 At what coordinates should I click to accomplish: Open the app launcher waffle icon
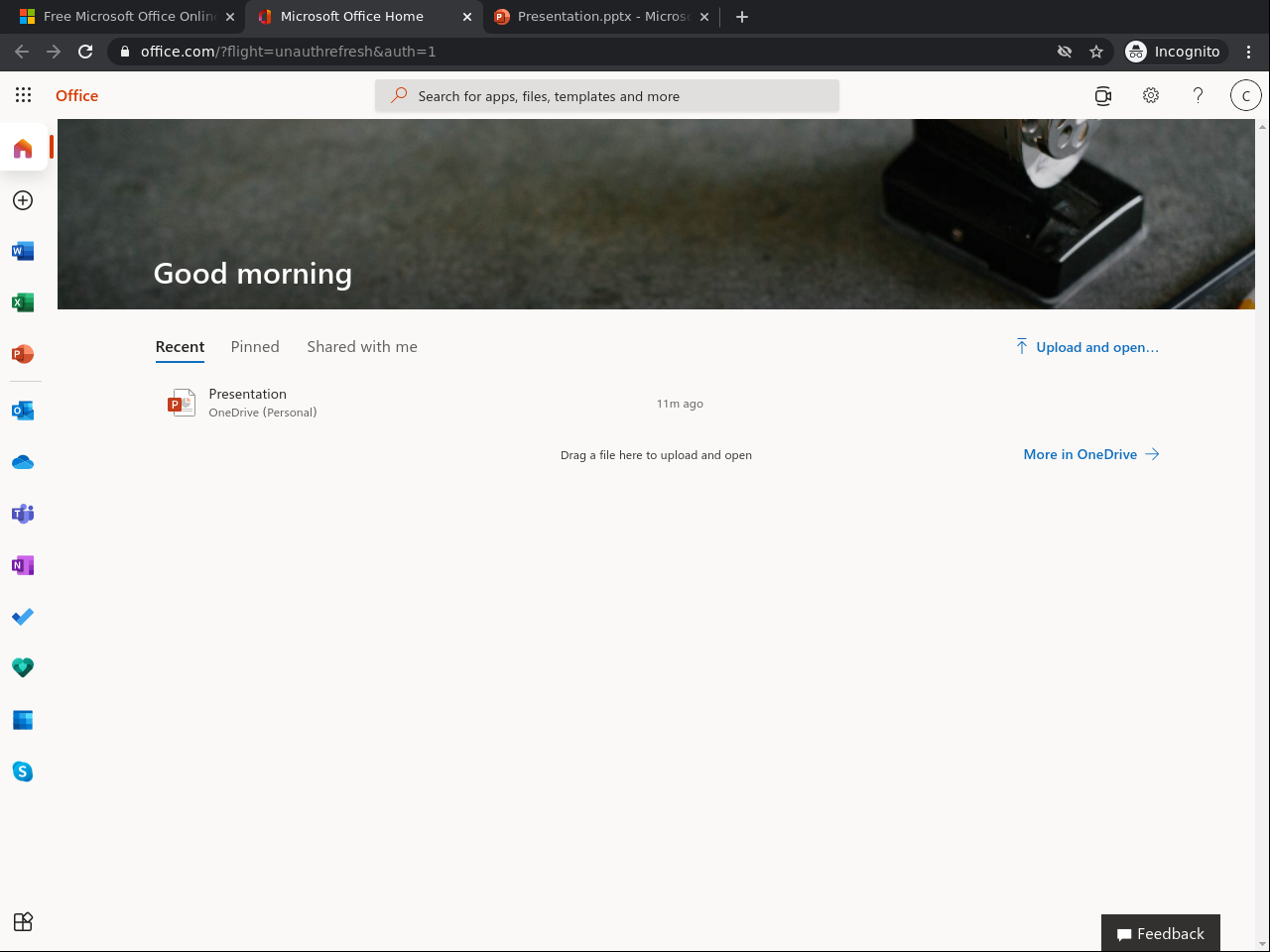click(x=23, y=95)
